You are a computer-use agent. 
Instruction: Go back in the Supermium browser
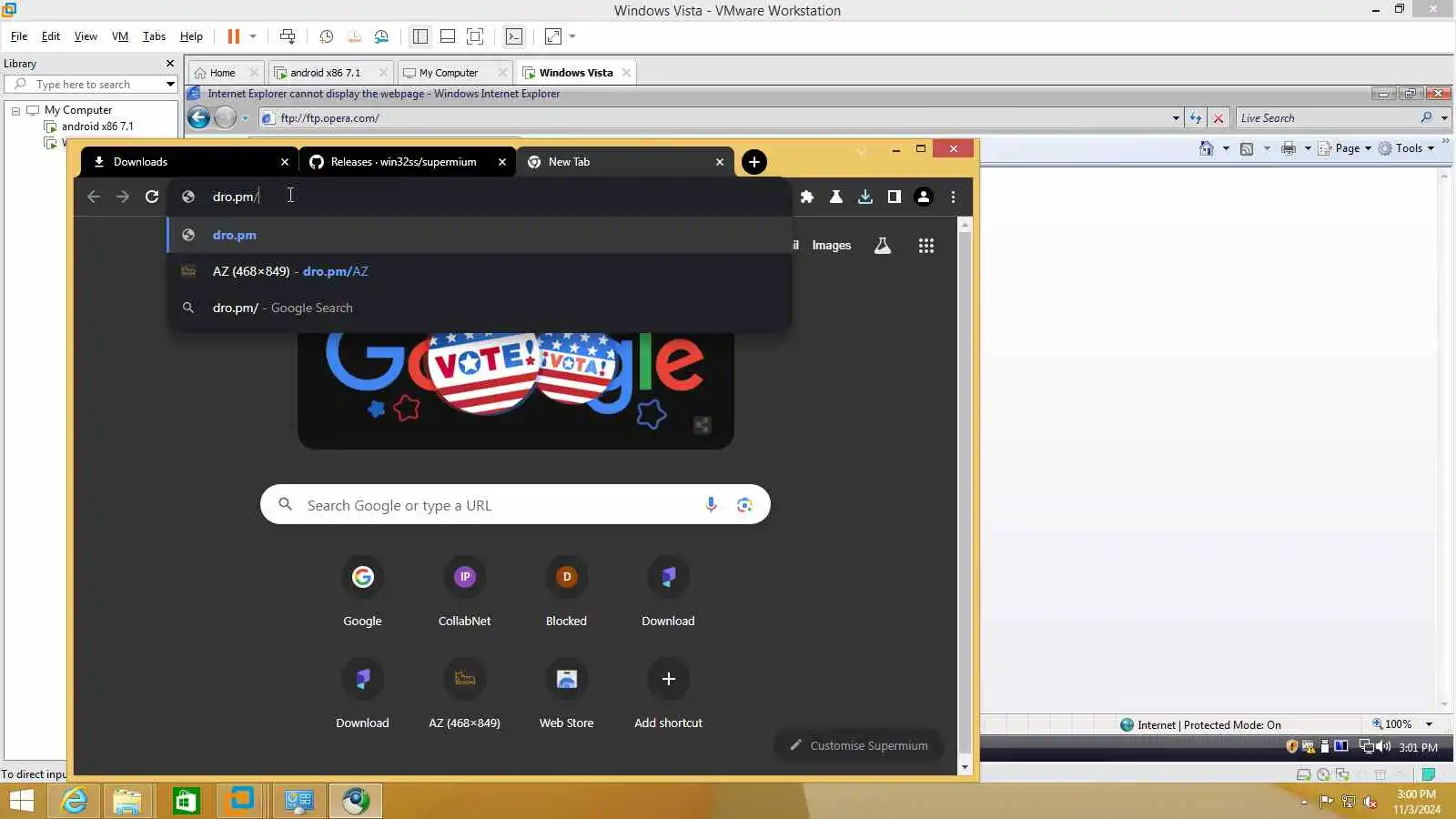(94, 197)
